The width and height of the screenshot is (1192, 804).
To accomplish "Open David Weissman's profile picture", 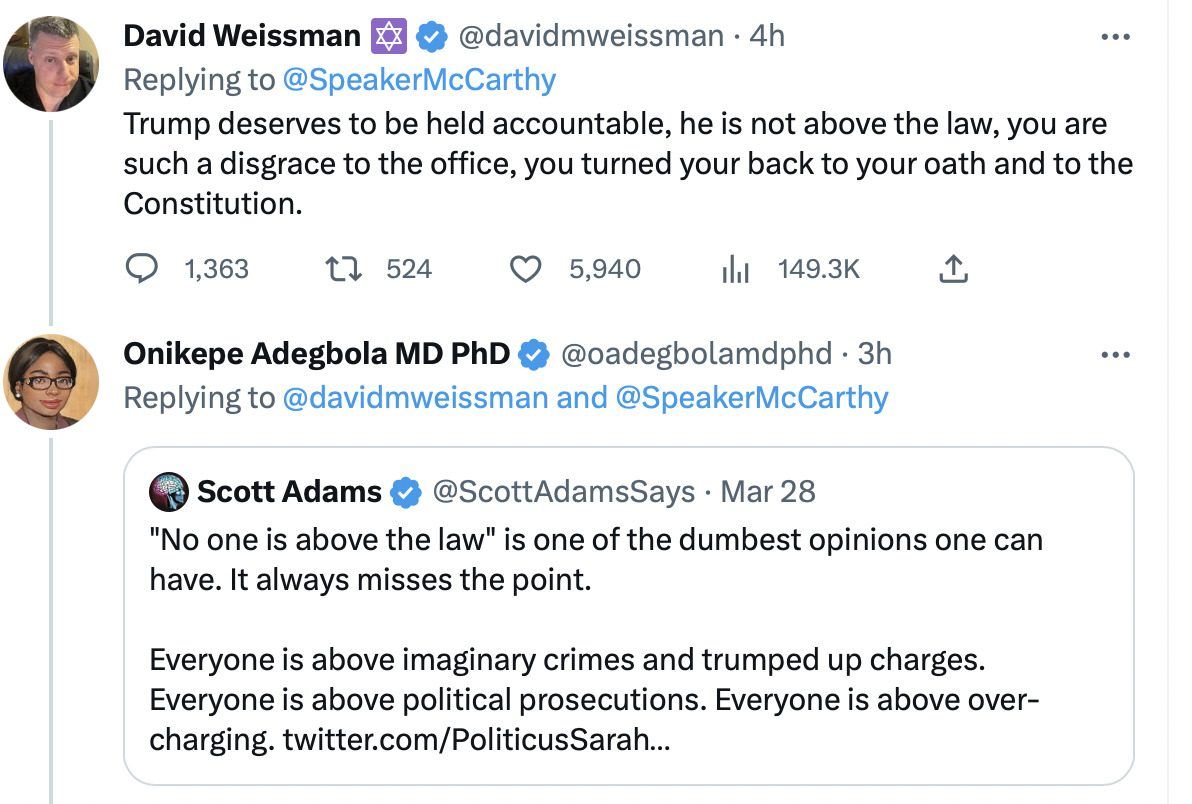I will click(x=51, y=64).
